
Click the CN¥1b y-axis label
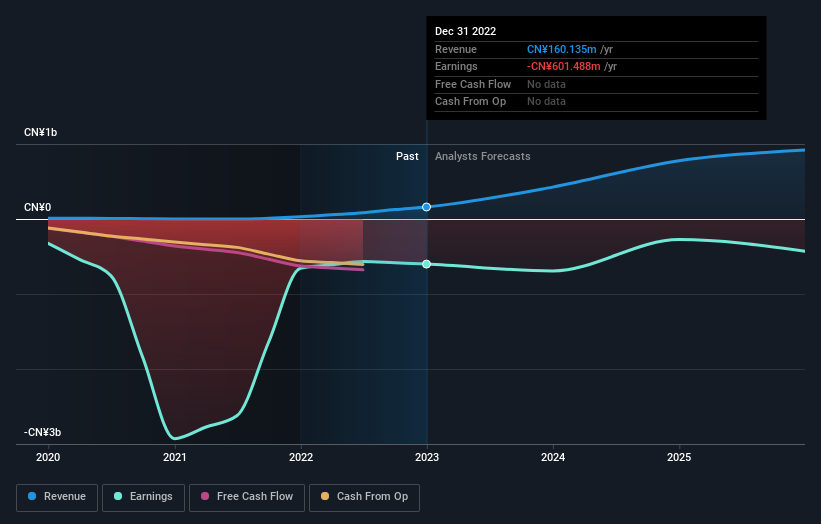coord(40,132)
